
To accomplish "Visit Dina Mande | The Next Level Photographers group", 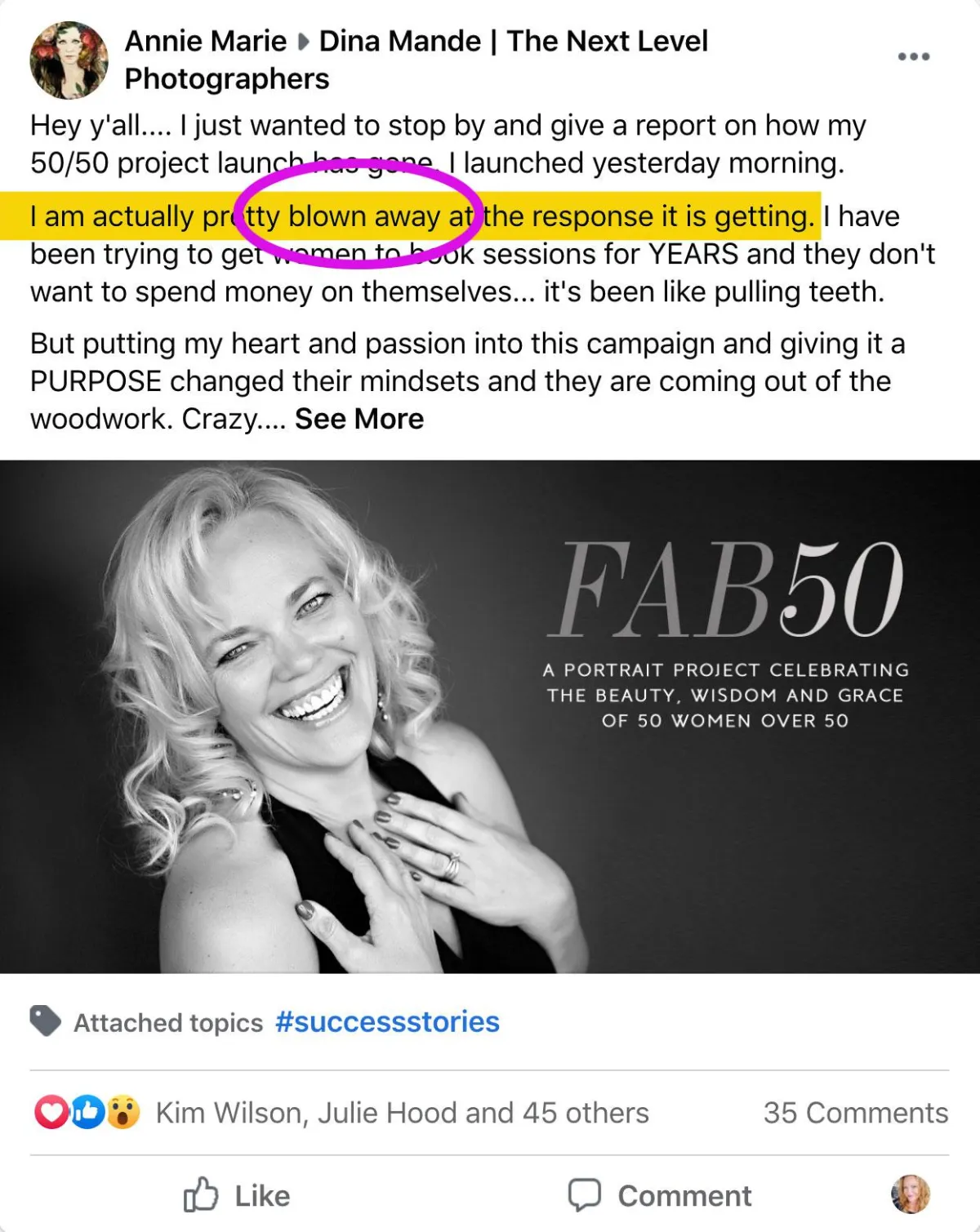I will pos(416,60).
